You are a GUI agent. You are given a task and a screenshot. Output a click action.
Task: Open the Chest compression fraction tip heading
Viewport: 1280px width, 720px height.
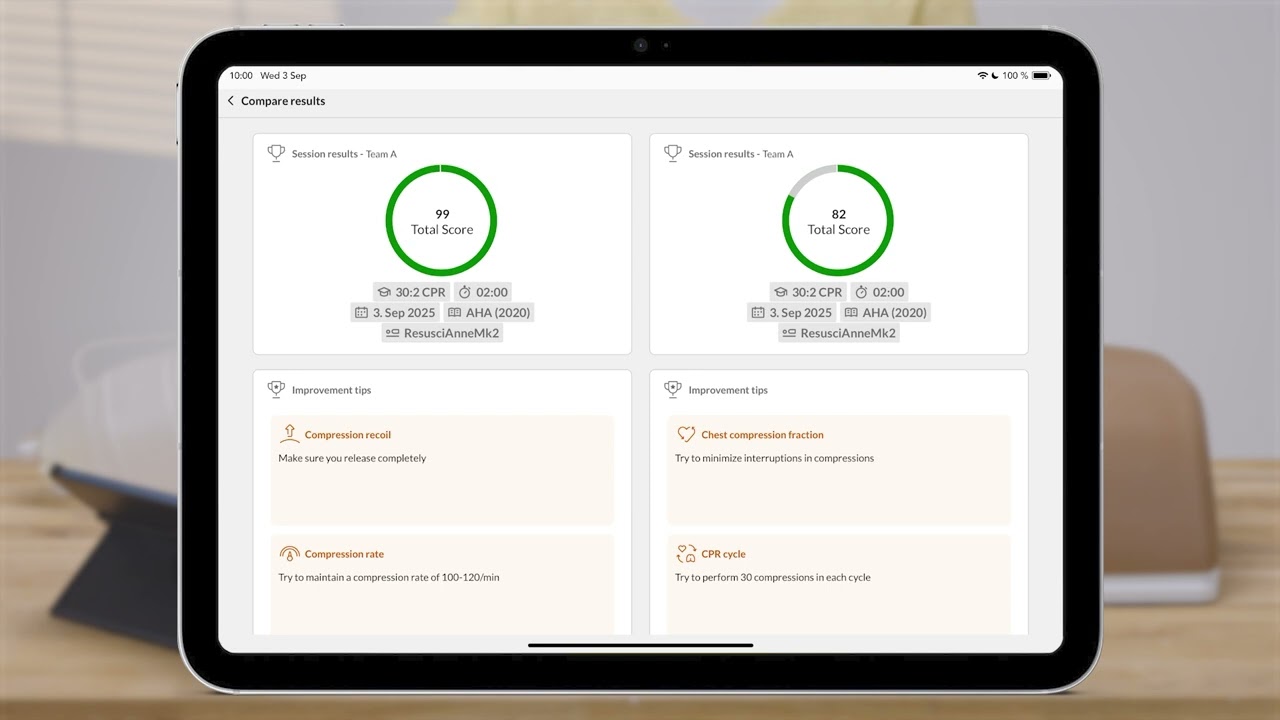(x=763, y=435)
